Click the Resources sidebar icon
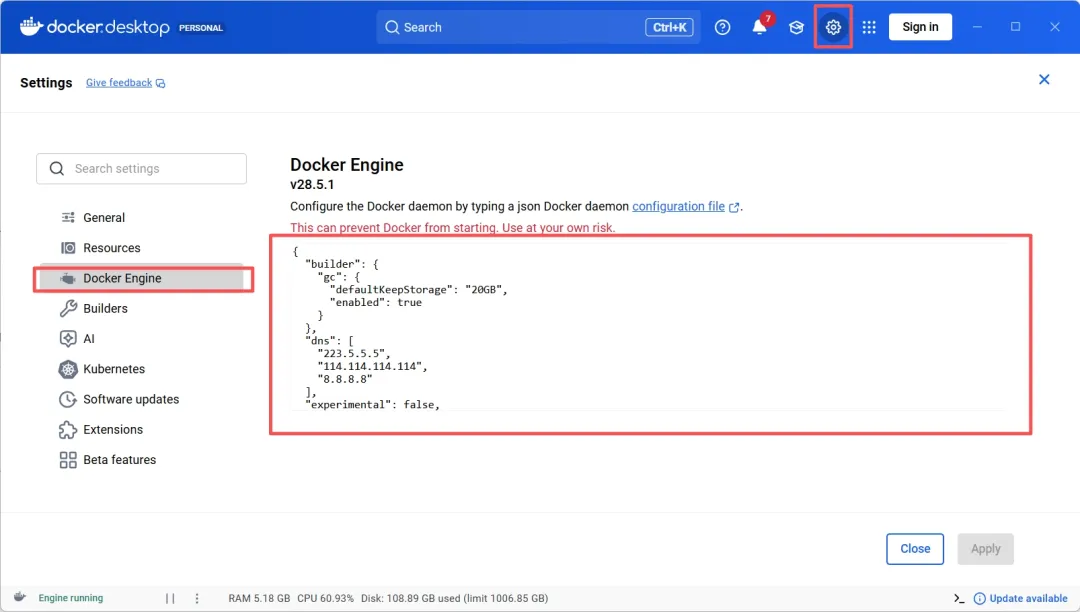This screenshot has width=1080, height=612. click(x=68, y=248)
